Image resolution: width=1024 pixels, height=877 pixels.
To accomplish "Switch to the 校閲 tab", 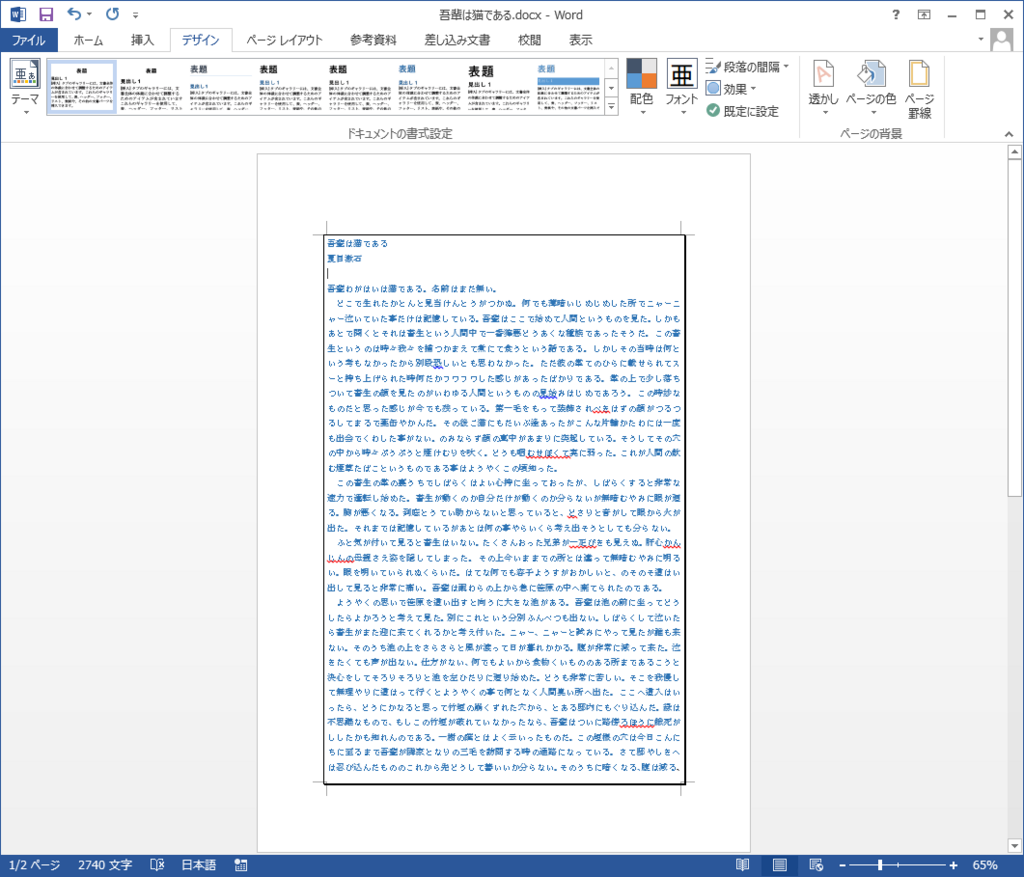I will coord(529,40).
